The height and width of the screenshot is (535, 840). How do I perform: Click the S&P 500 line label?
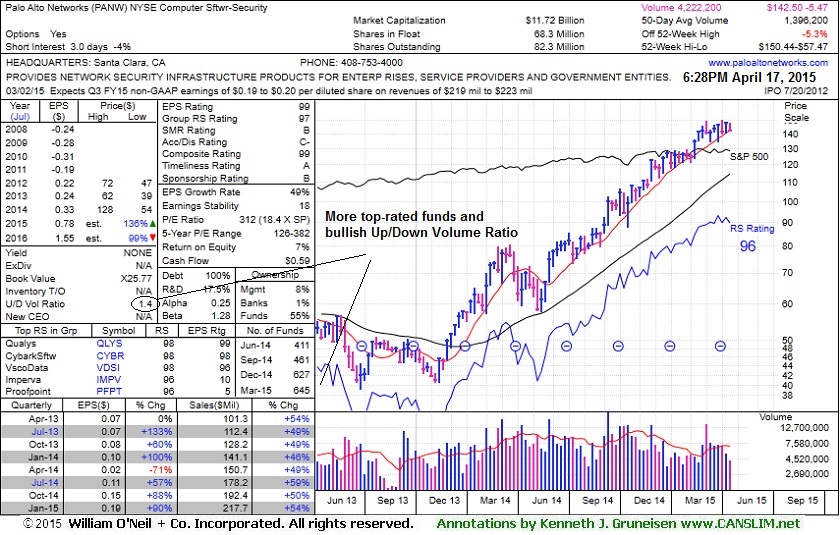point(749,156)
